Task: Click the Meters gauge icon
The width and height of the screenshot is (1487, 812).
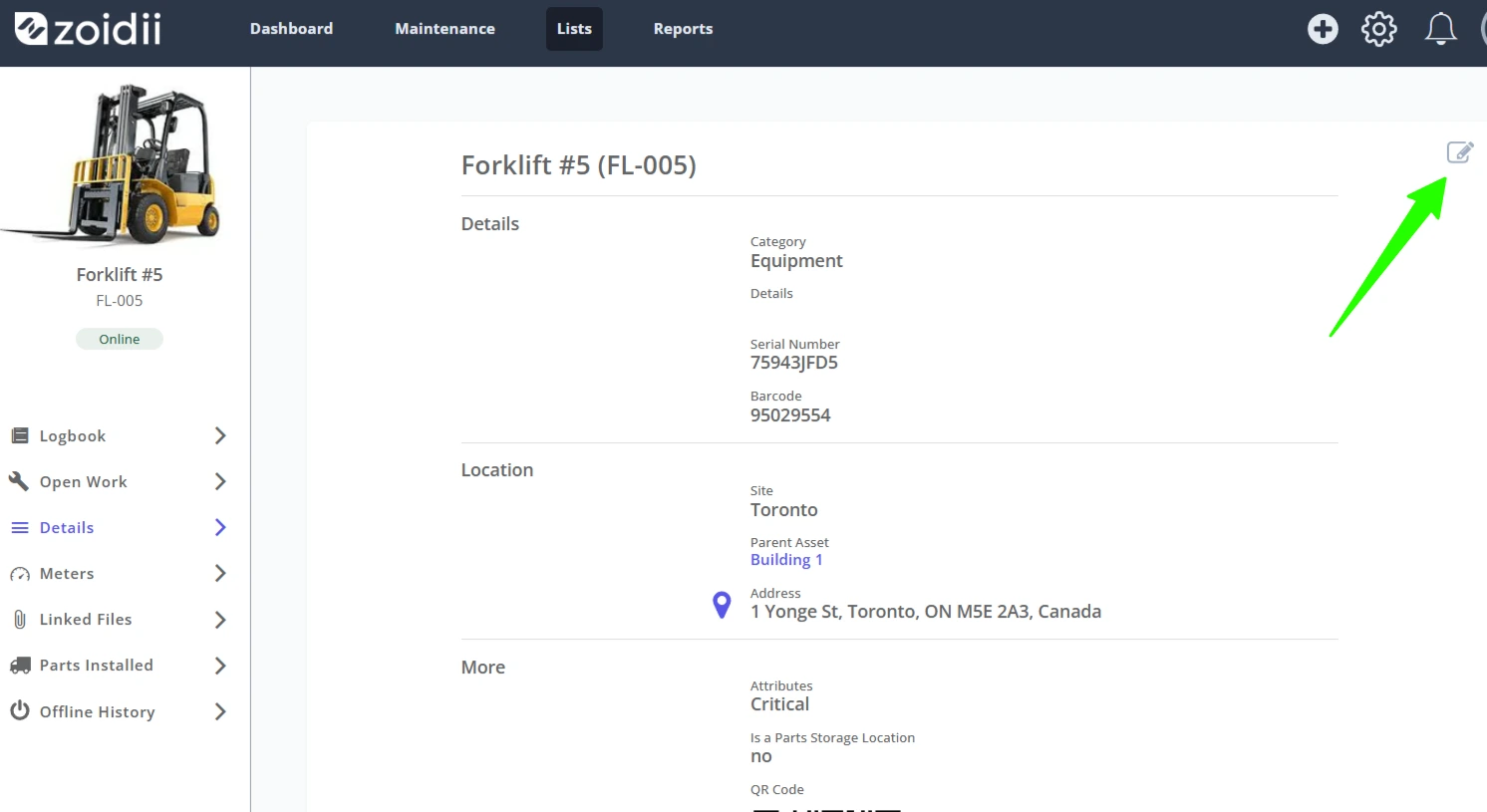Action: pos(20,574)
